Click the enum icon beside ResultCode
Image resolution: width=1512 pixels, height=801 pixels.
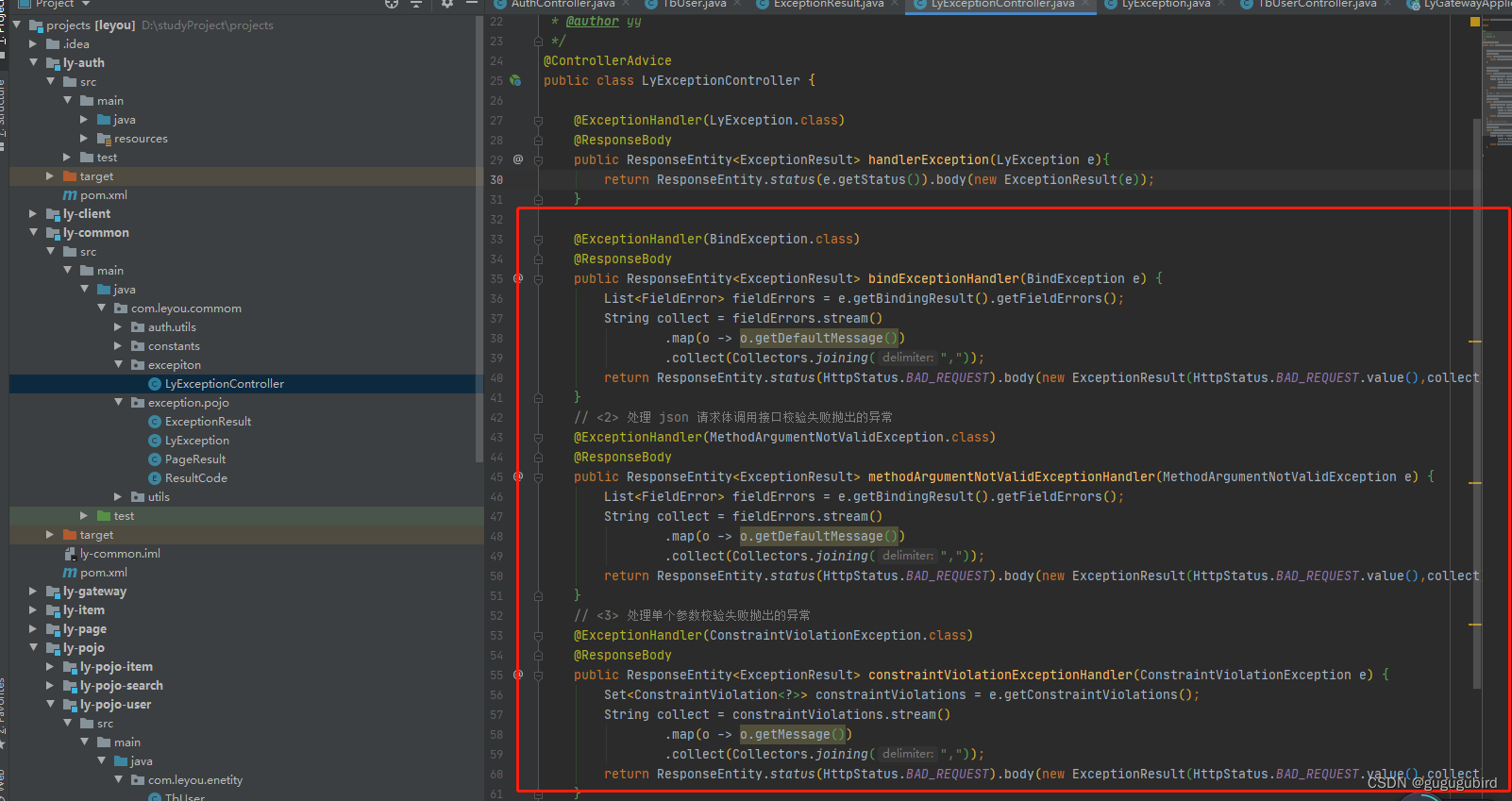pyautogui.click(x=155, y=478)
